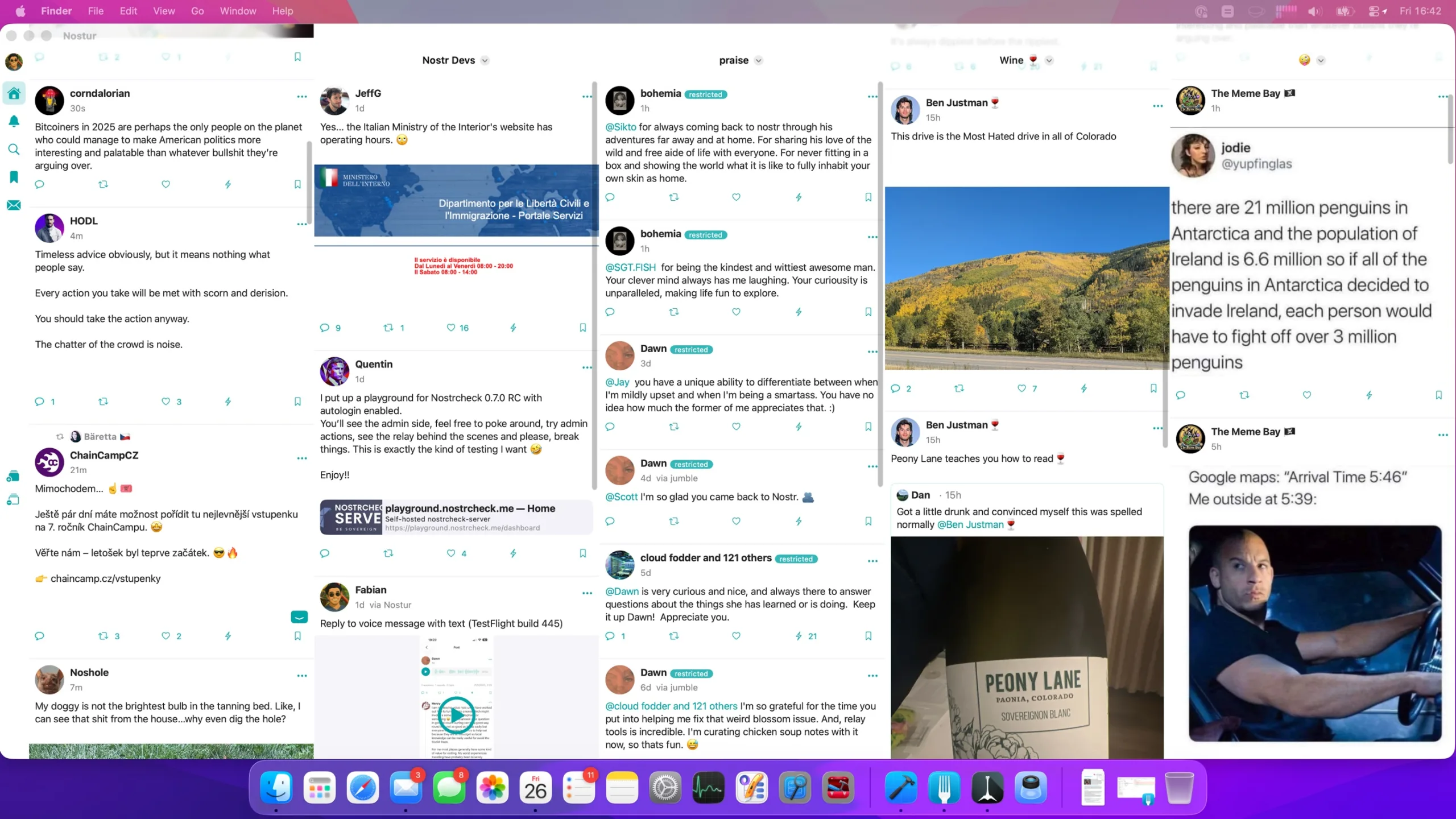This screenshot has width=1456, height=819.
Task: Open the View menu
Action: [164, 11]
